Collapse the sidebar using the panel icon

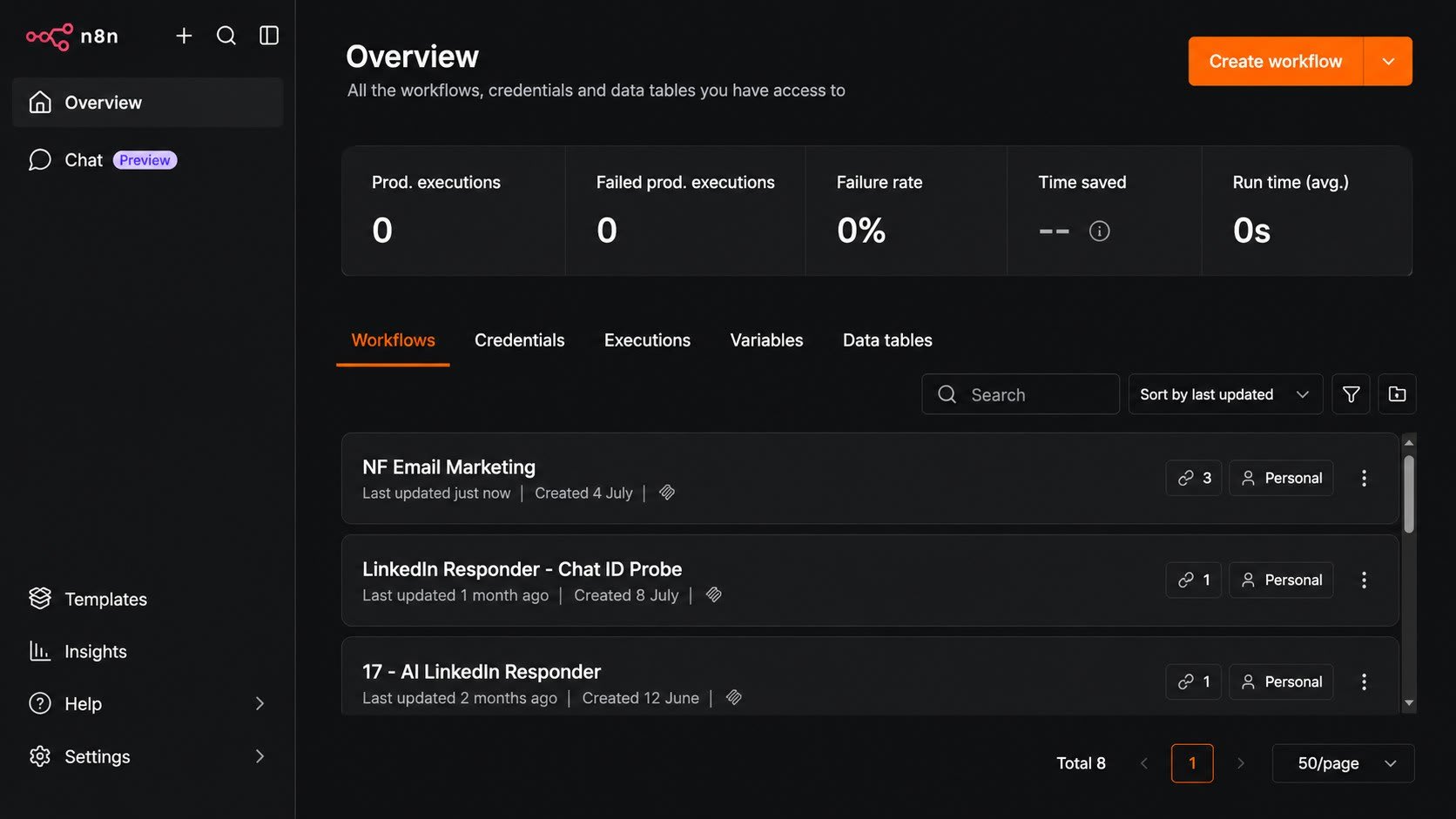coord(269,36)
